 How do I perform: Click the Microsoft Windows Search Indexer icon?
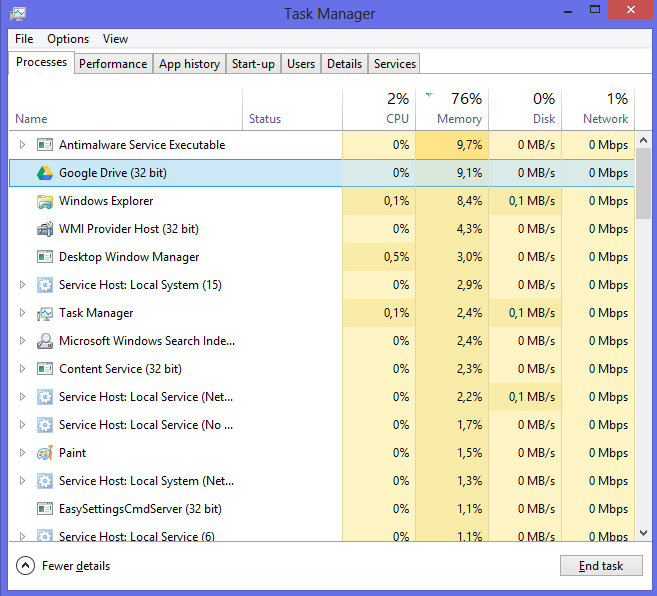45,341
